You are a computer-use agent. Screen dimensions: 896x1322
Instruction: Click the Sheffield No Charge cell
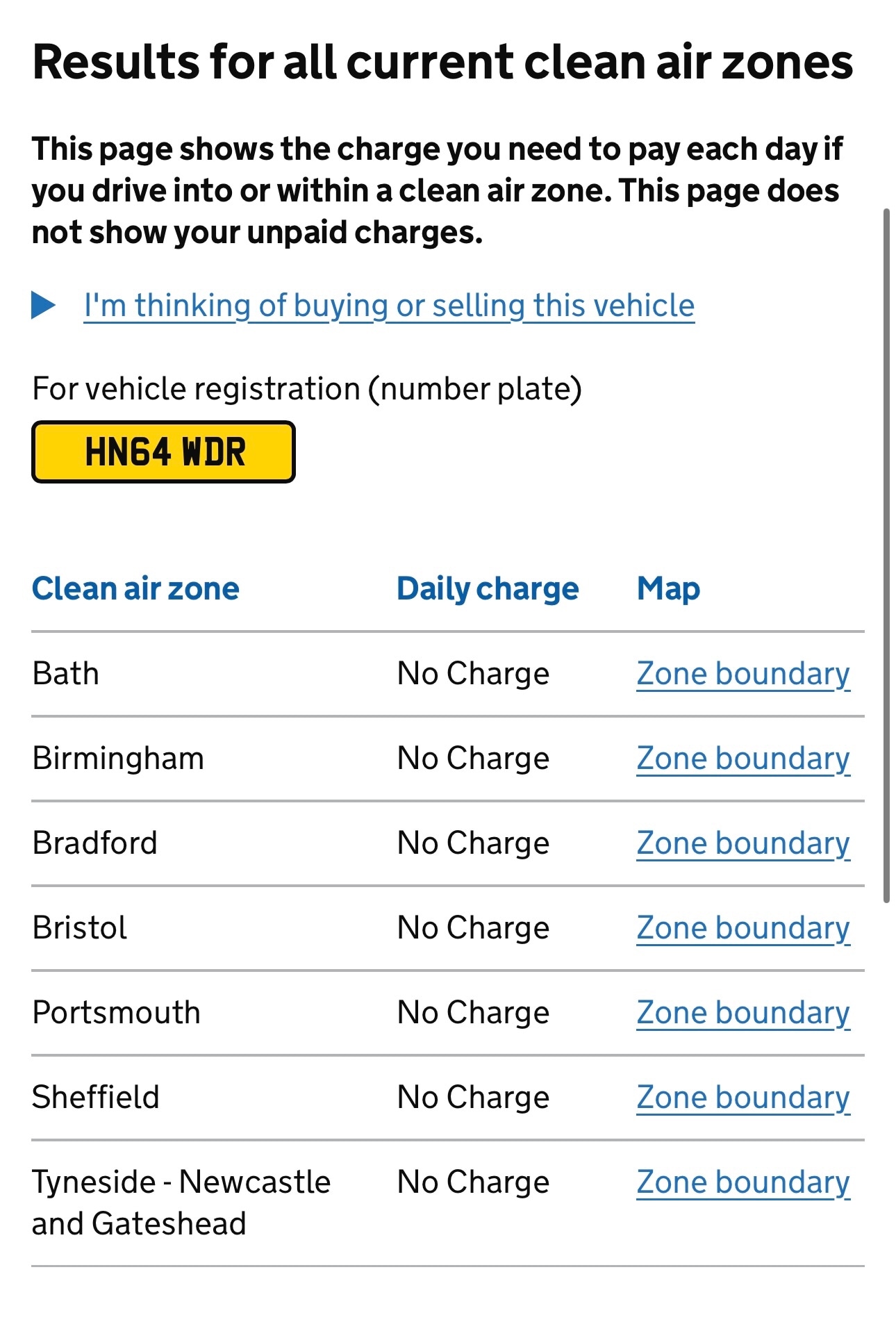click(x=473, y=1098)
